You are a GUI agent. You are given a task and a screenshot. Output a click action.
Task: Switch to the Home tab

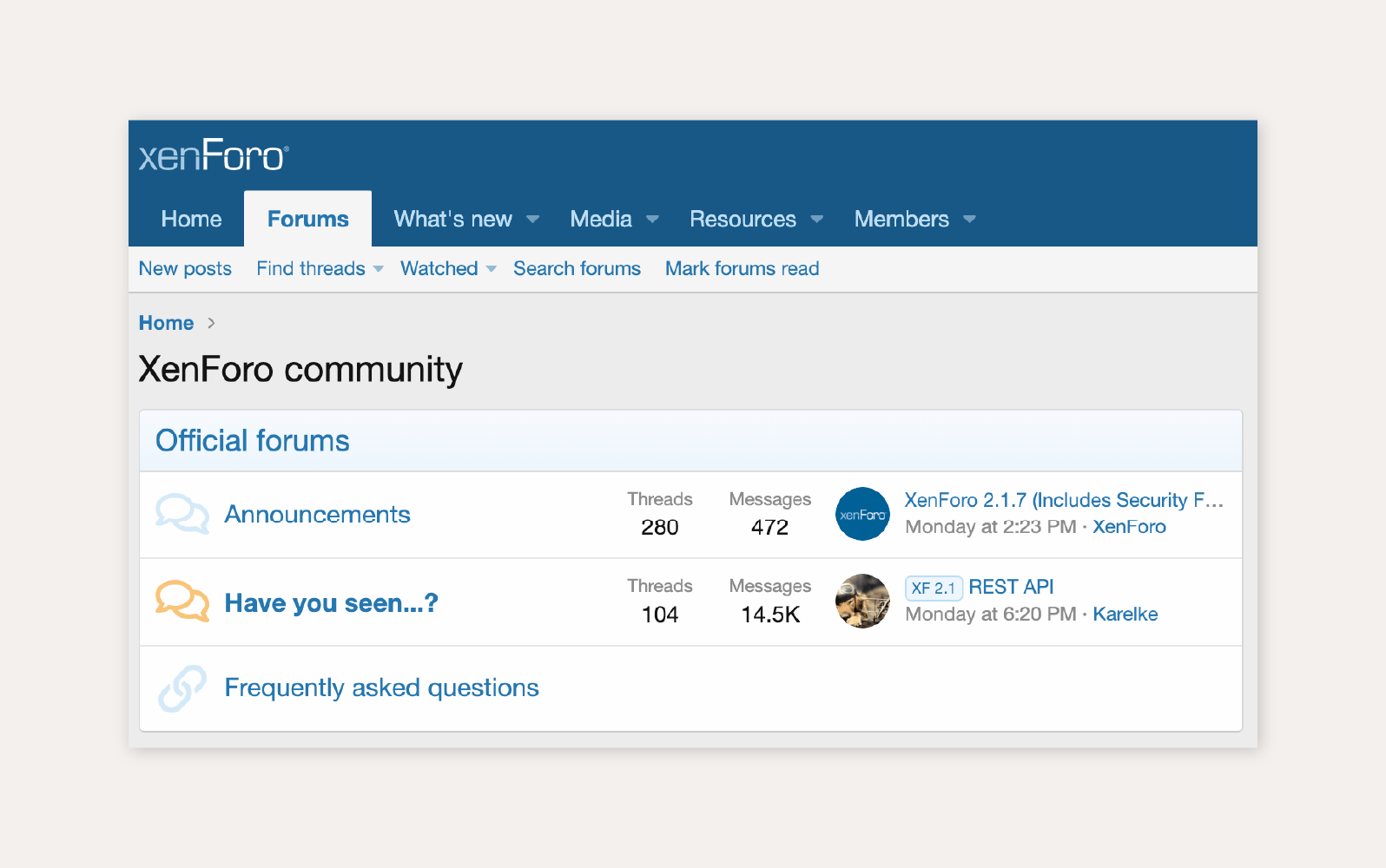click(x=191, y=219)
